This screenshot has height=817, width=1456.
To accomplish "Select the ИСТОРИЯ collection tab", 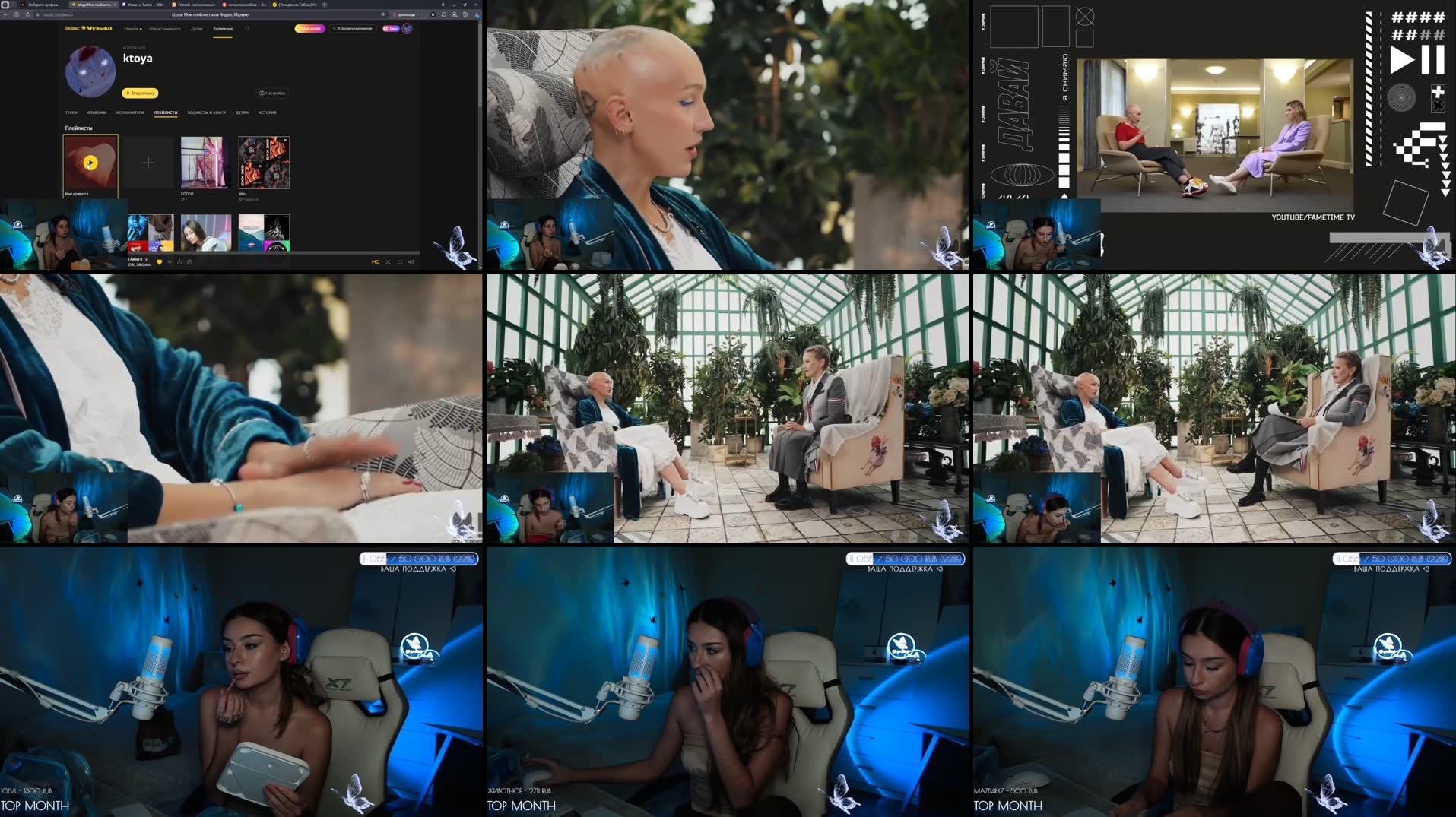I will click(267, 112).
